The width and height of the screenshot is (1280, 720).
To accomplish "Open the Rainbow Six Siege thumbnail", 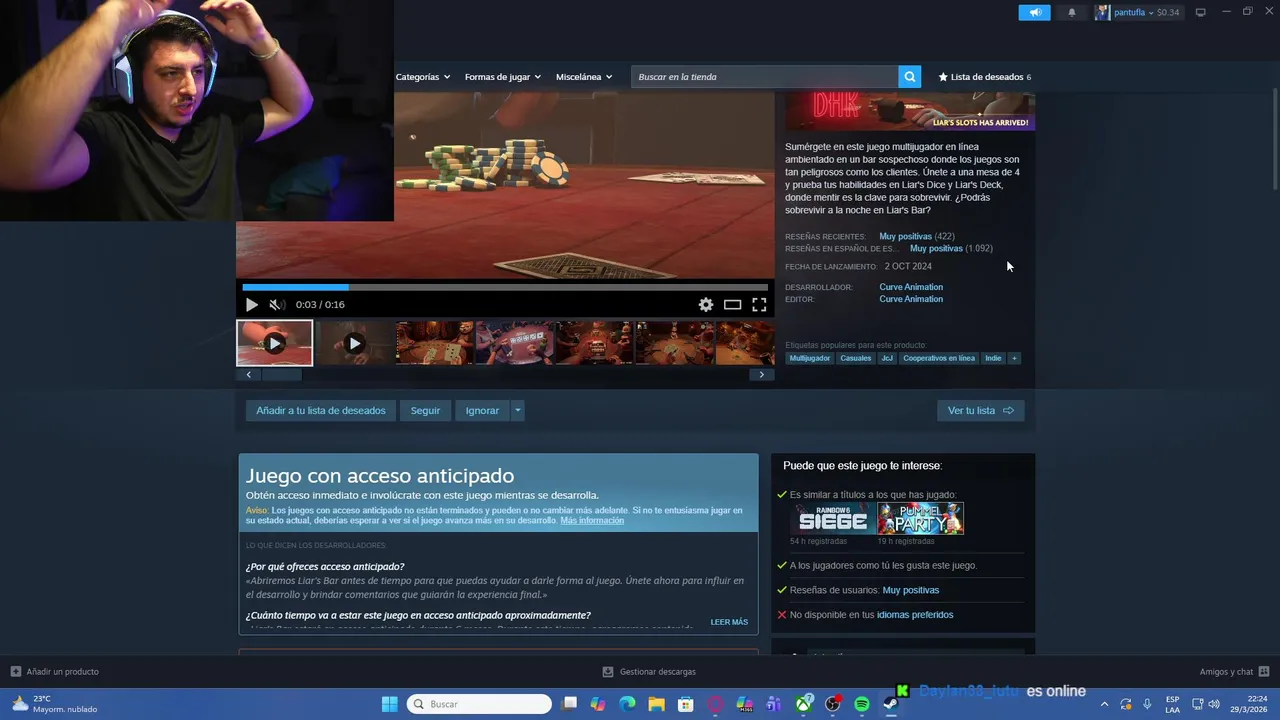I will pos(832,518).
